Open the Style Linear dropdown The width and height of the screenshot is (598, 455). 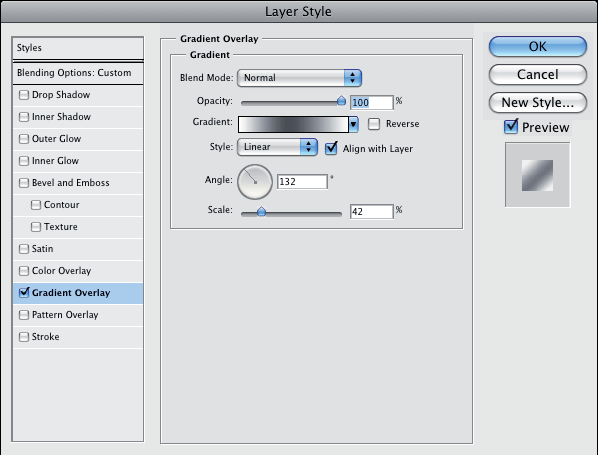pyautogui.click(x=277, y=147)
